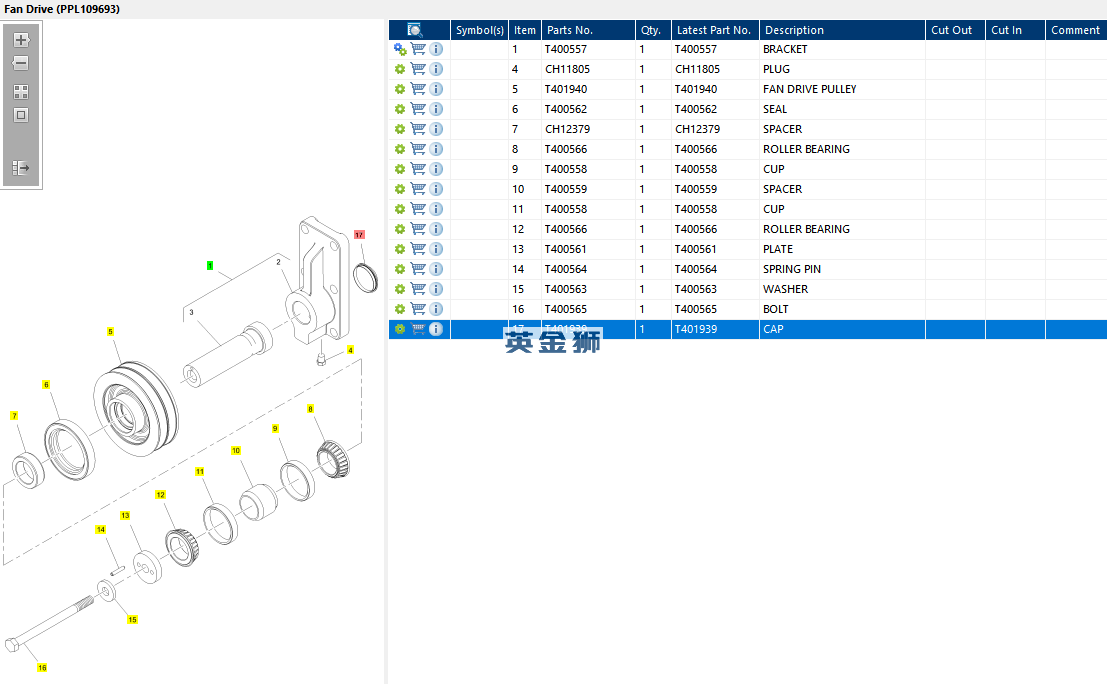Add BRACKET T400557 to cart

click(418, 49)
